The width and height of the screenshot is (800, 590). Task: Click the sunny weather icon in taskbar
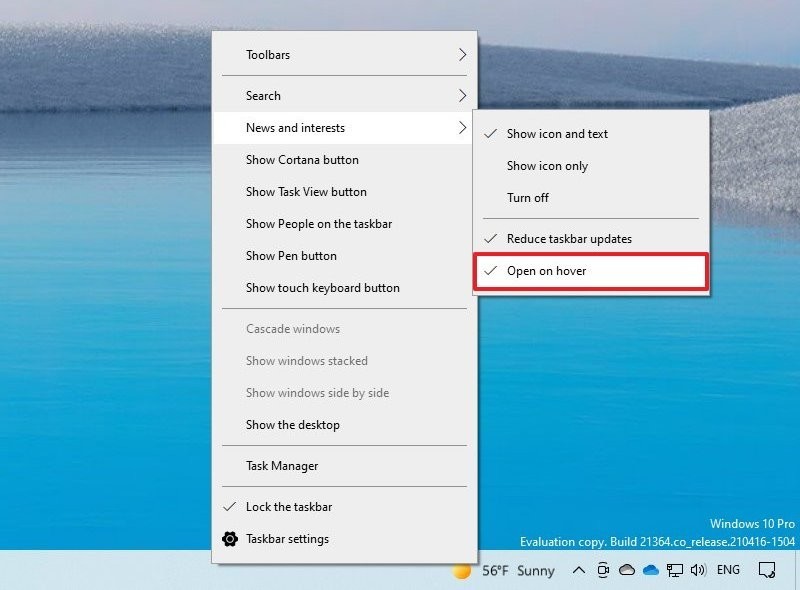[x=462, y=571]
